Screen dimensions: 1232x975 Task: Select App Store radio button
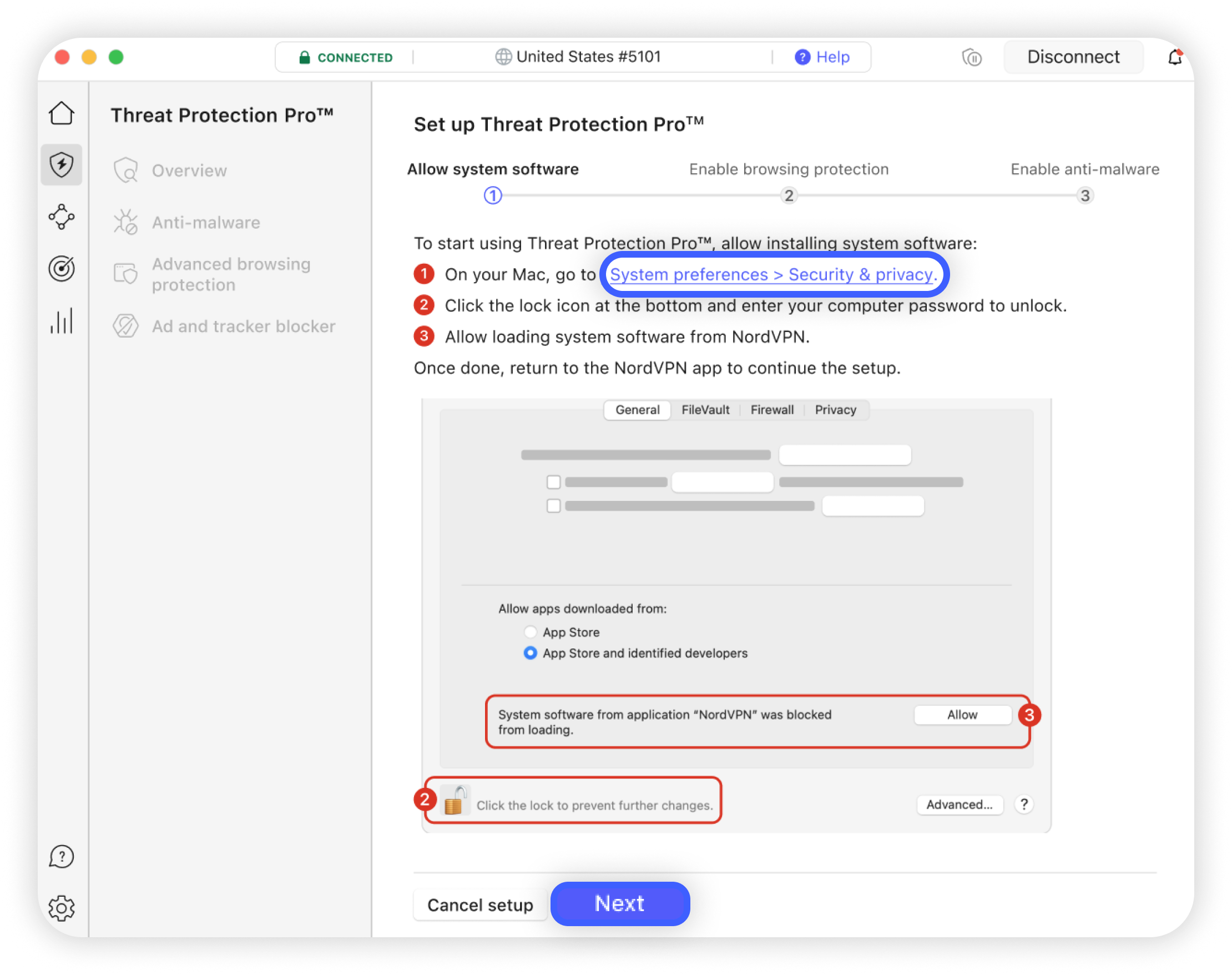[530, 632]
